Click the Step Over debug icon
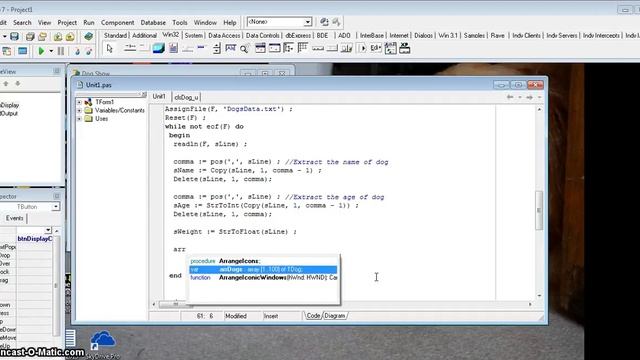 89,51
